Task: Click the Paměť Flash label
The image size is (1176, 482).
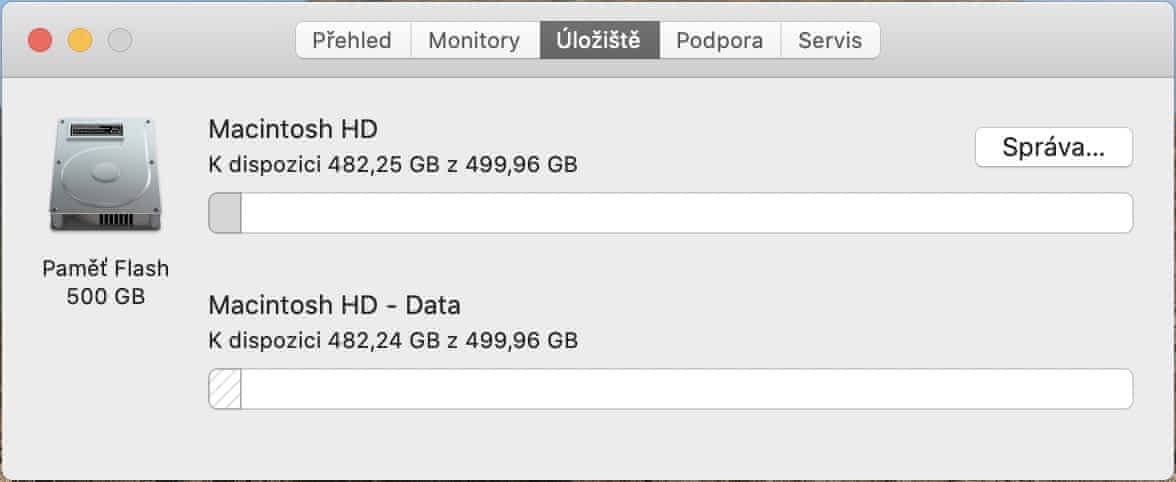Action: pos(105,269)
